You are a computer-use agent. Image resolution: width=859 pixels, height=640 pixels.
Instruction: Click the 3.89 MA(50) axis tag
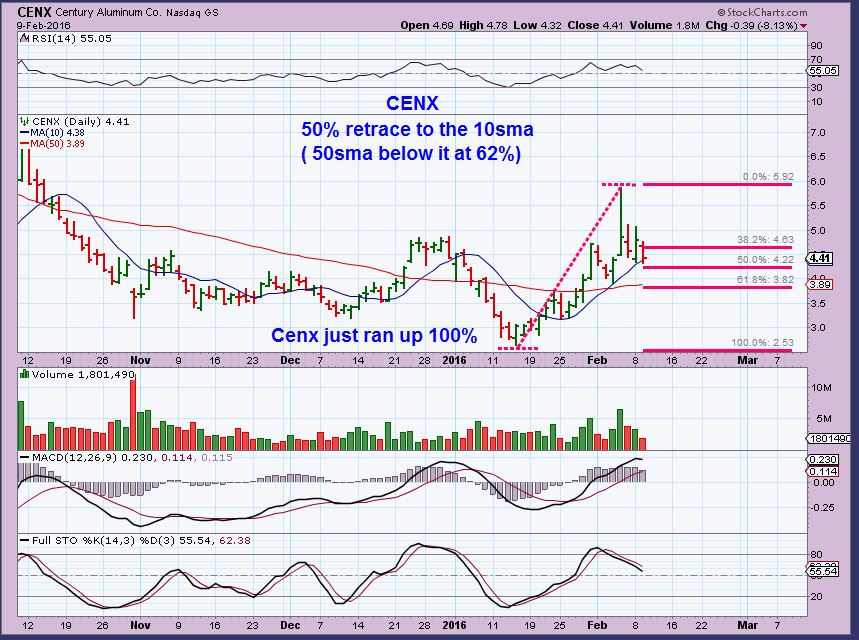pyautogui.click(x=821, y=284)
